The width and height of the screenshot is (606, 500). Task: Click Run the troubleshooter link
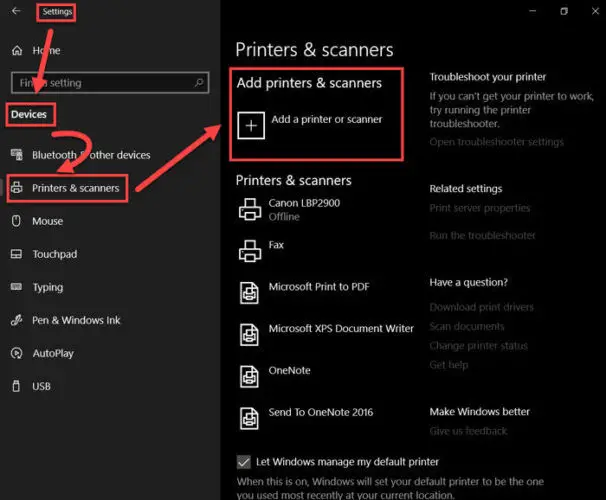tap(482, 235)
